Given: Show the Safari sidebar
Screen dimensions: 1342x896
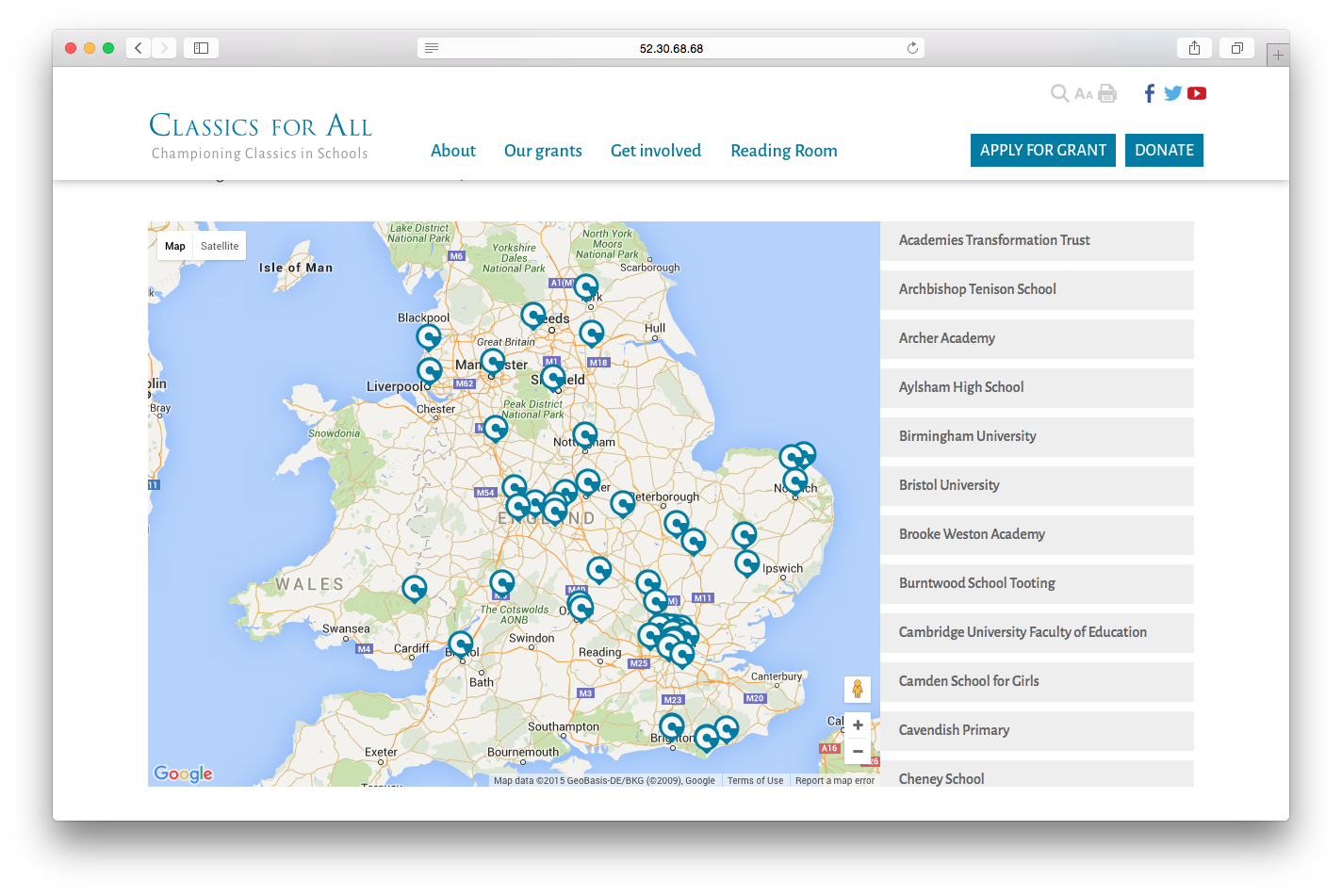Looking at the screenshot, I should tap(201, 48).
